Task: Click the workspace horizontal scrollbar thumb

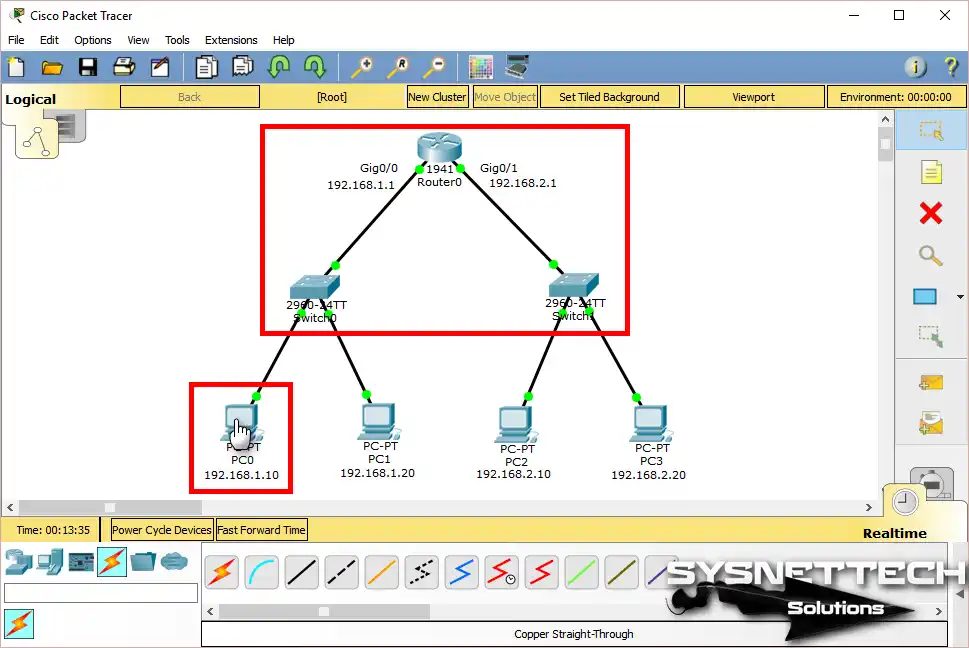Action: tap(110, 508)
